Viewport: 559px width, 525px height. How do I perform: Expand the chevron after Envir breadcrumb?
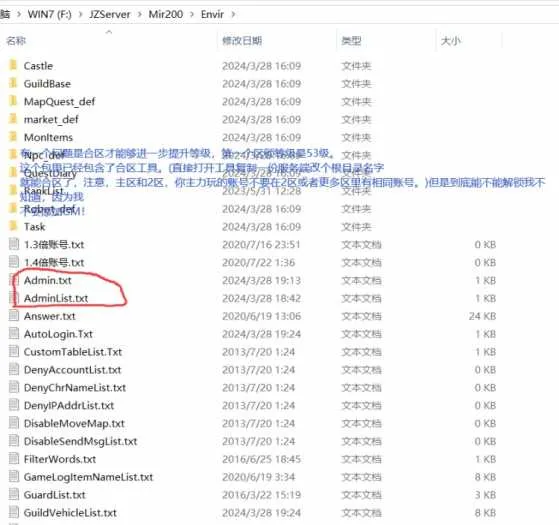233,14
